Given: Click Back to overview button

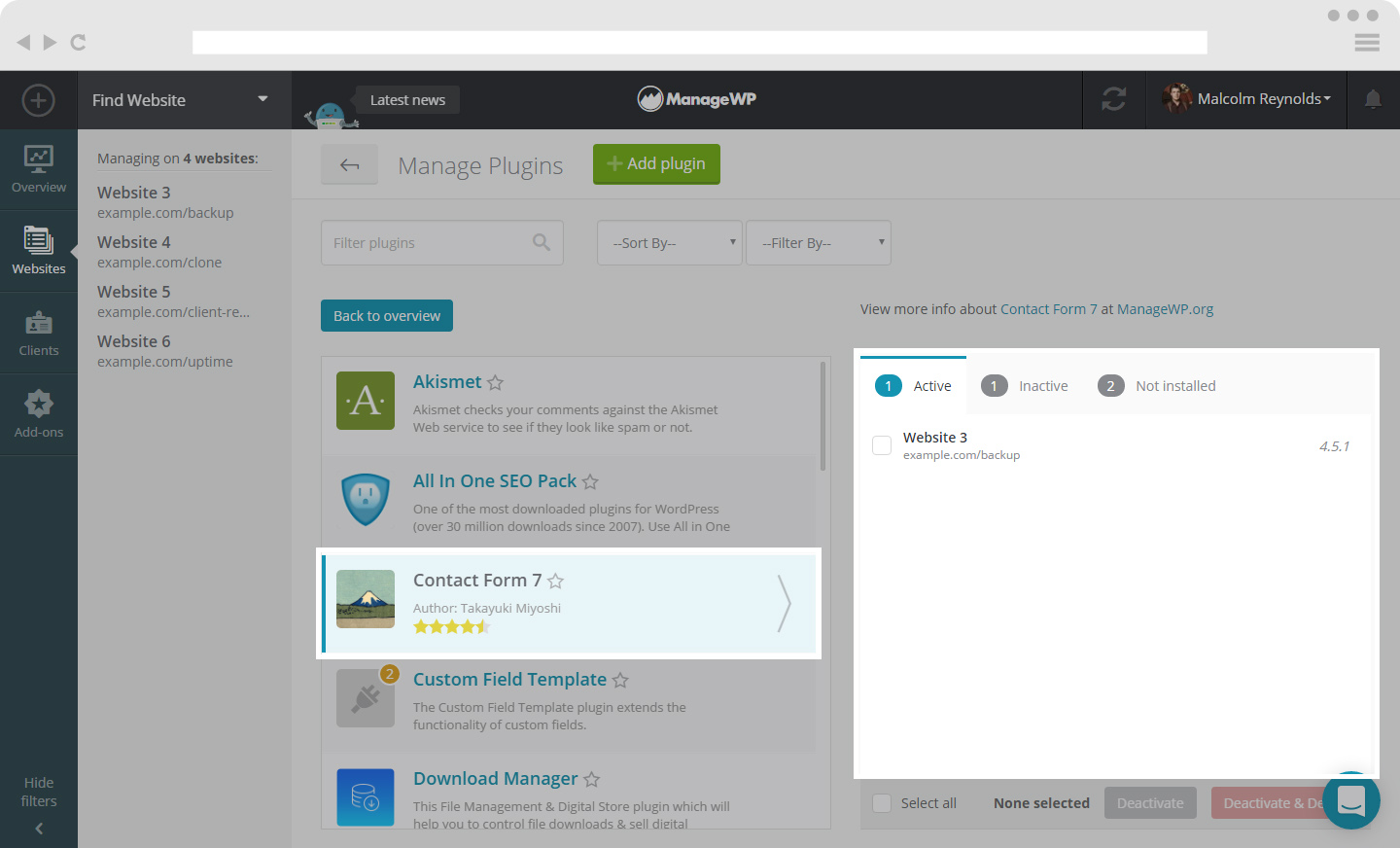Looking at the screenshot, I should [x=387, y=316].
